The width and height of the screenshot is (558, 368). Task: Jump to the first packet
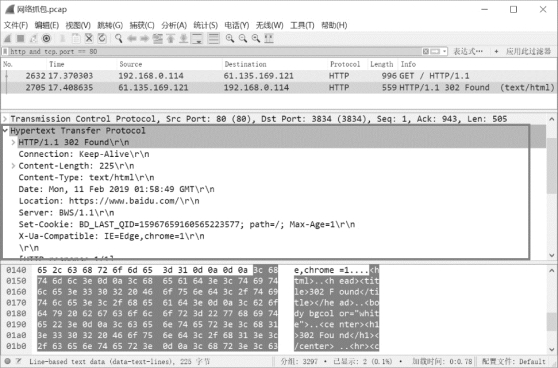(x=170, y=38)
